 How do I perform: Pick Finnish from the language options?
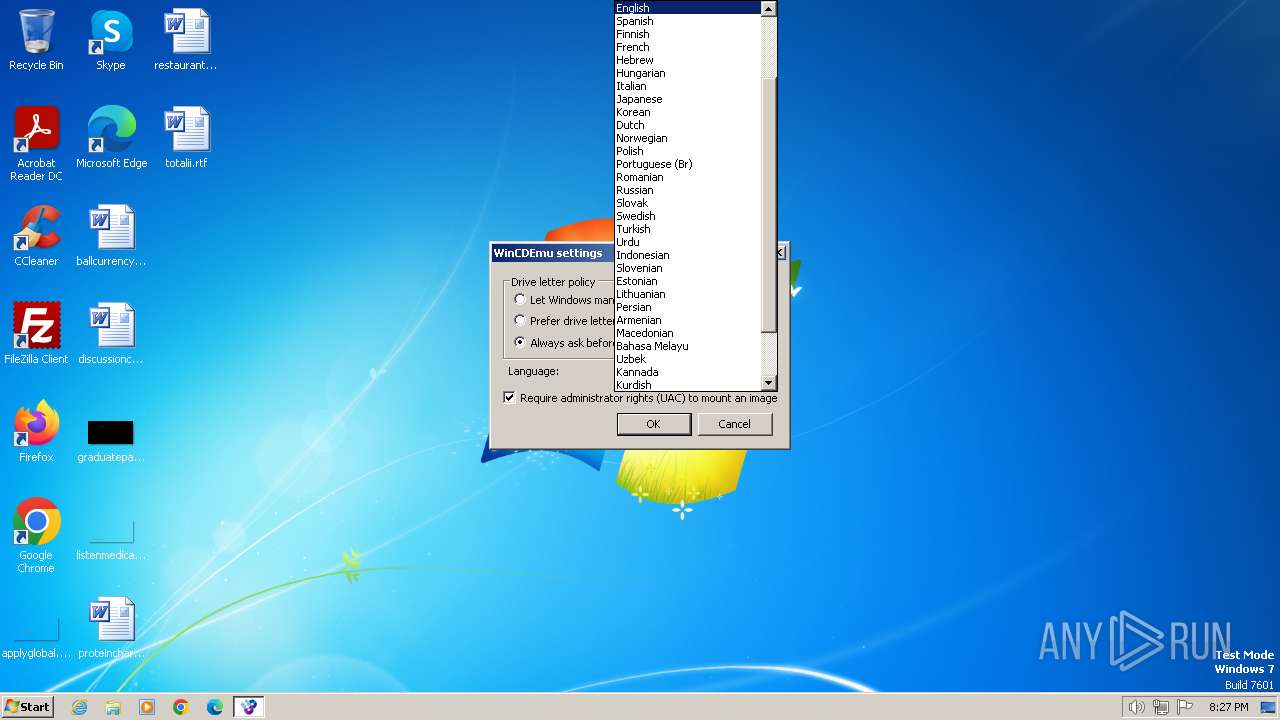click(688, 34)
